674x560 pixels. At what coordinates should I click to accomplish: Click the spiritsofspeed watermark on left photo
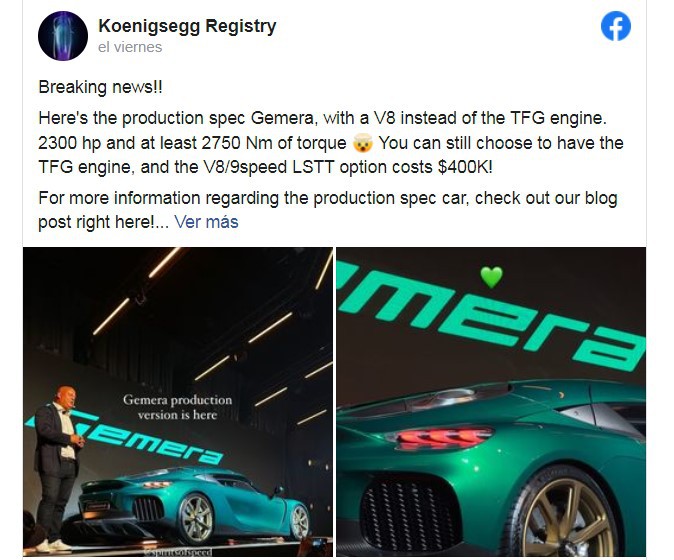(178, 552)
